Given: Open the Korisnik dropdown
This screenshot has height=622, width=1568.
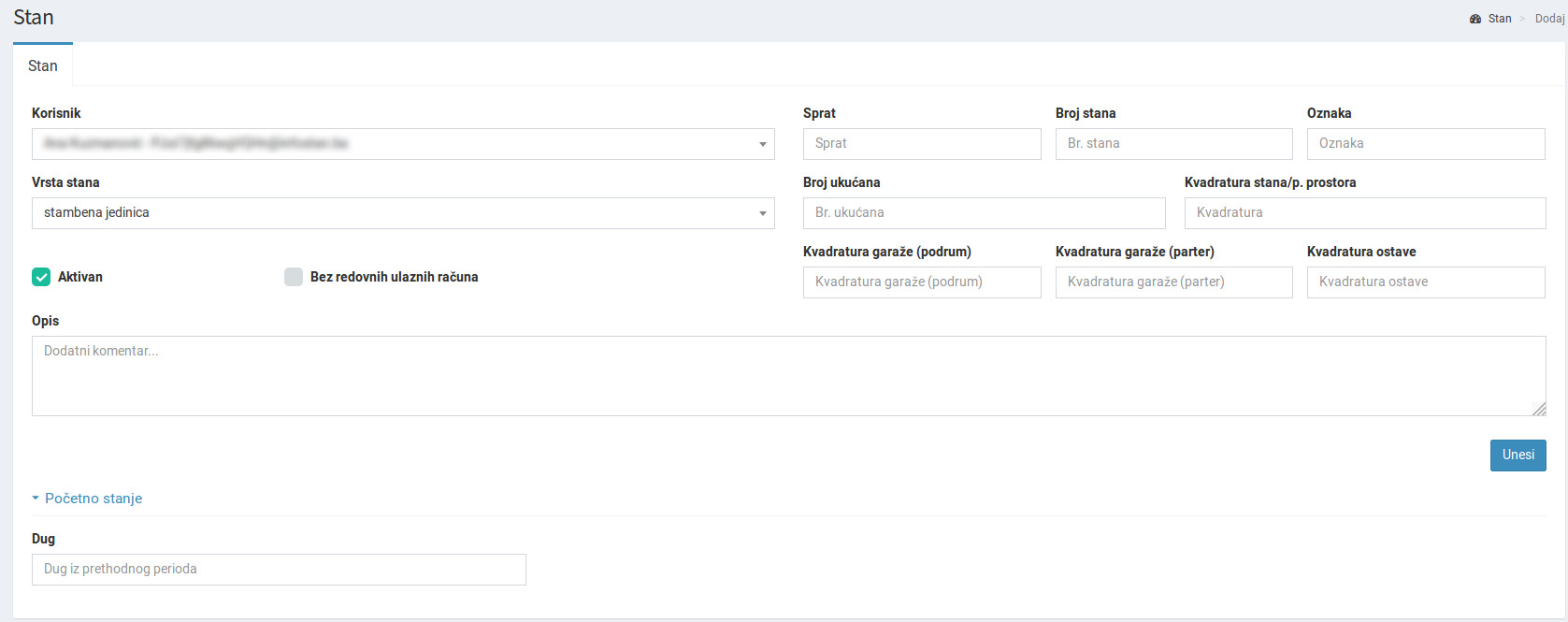Looking at the screenshot, I should point(403,144).
